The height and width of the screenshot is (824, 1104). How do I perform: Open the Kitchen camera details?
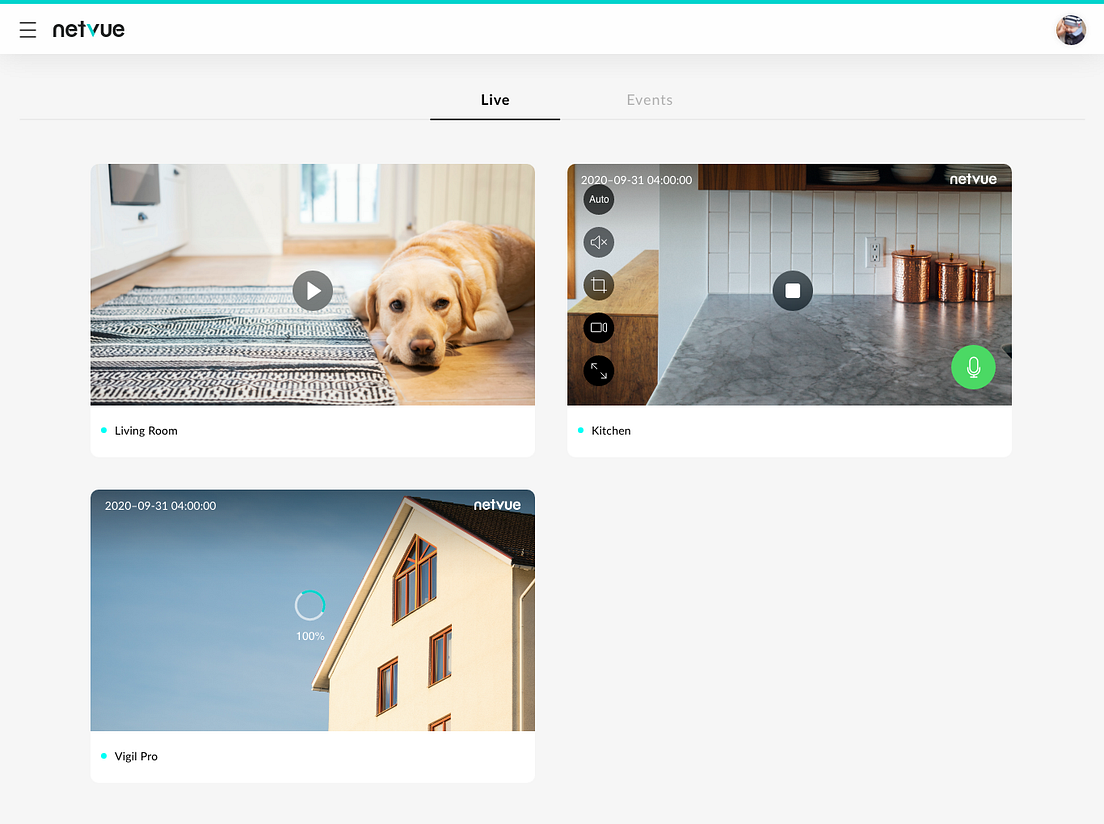click(x=610, y=431)
